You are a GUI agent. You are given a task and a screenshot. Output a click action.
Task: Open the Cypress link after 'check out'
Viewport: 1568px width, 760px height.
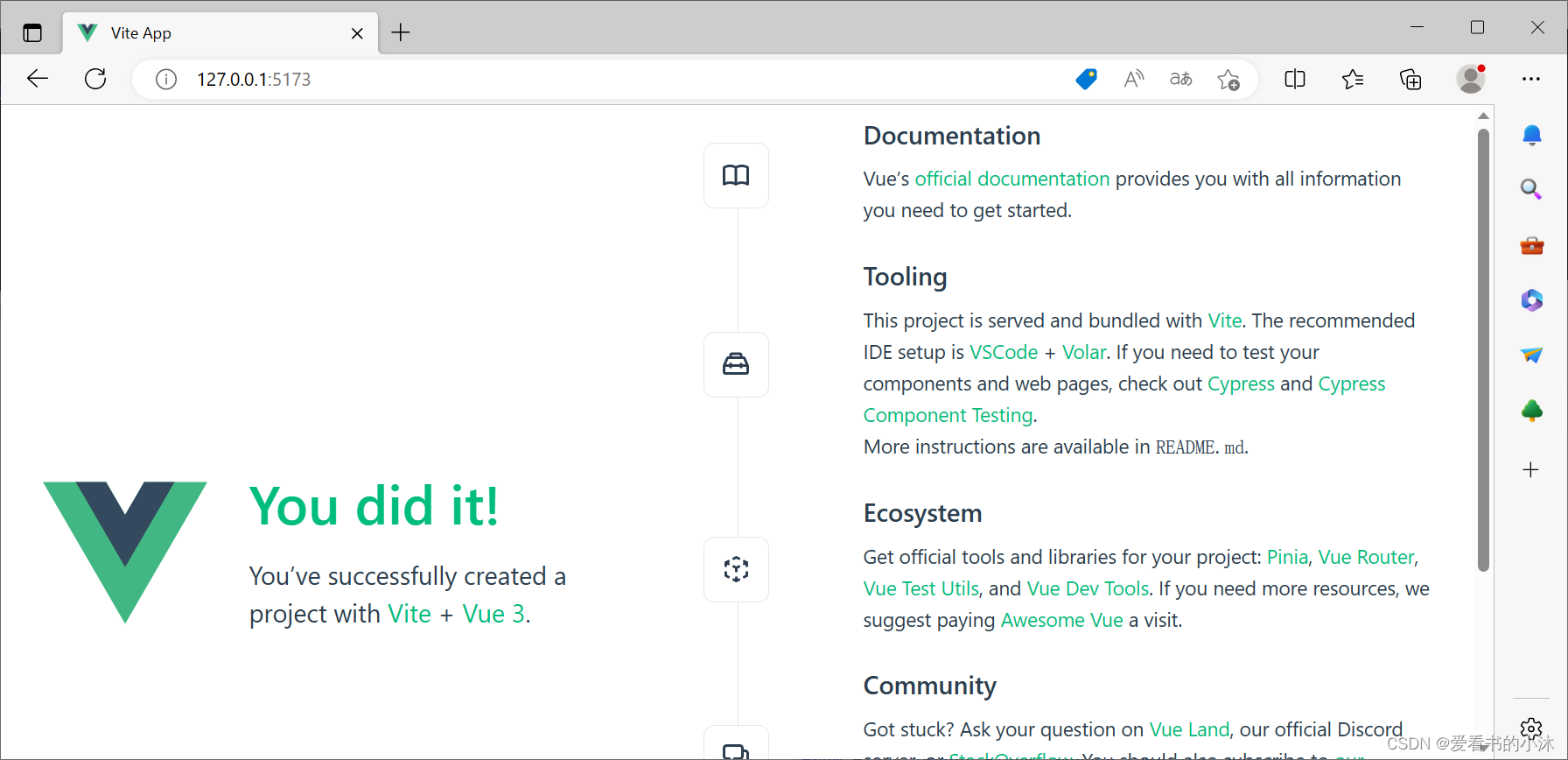[x=1241, y=384]
